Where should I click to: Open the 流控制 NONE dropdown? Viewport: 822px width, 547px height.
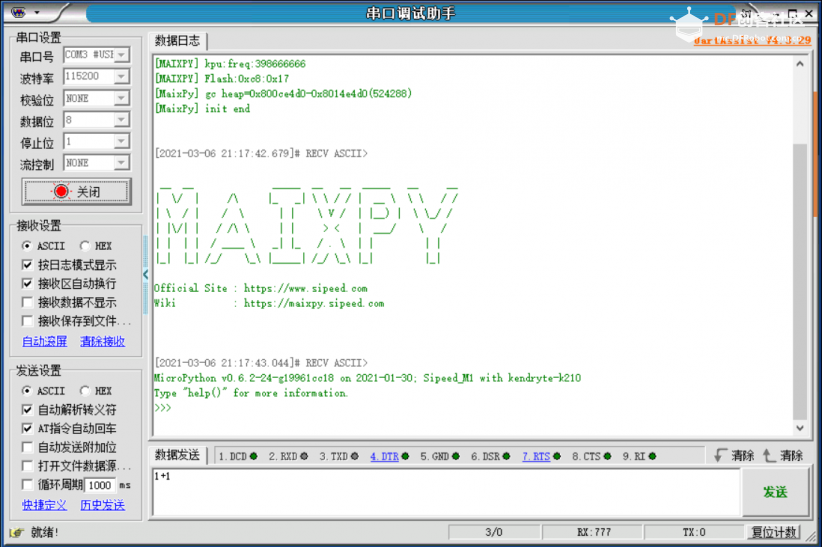122,163
